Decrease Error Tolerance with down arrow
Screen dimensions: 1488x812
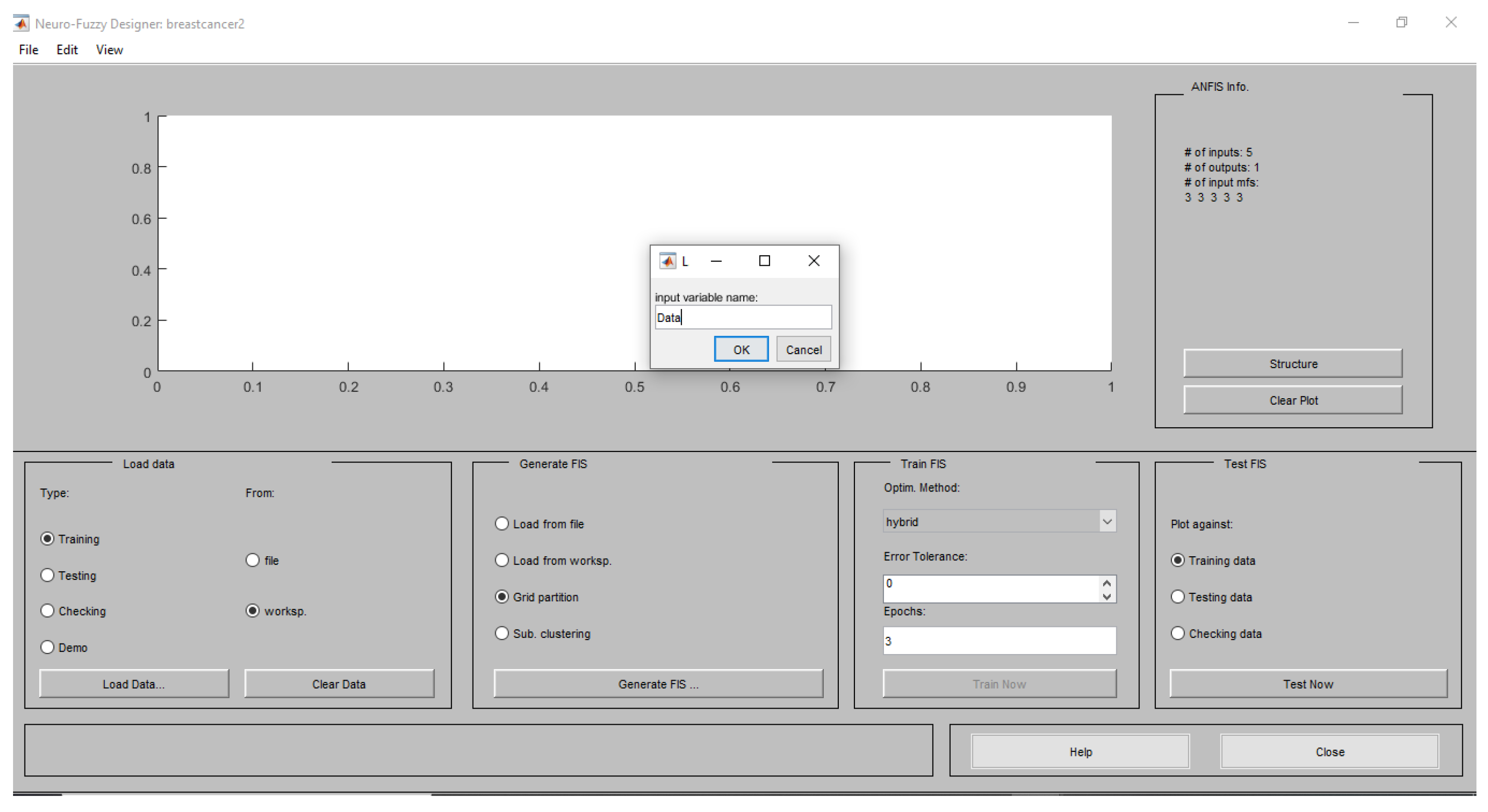pyautogui.click(x=1107, y=596)
